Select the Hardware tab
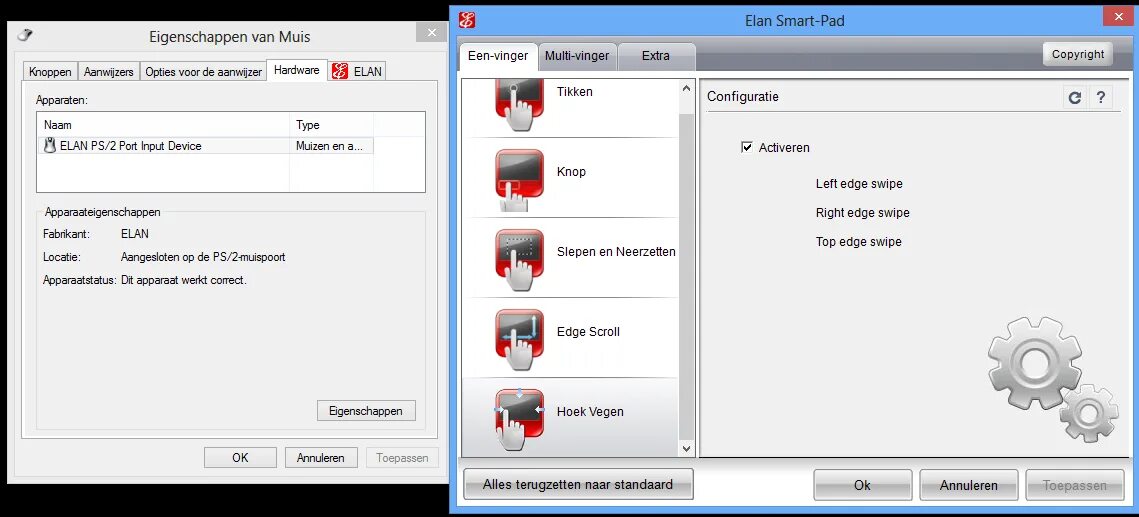The width and height of the screenshot is (1139, 517). [296, 70]
